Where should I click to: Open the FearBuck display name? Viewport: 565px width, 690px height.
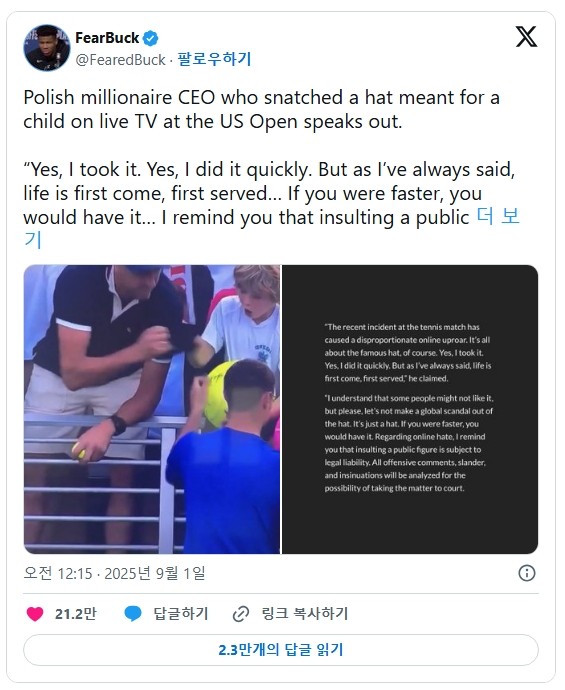pos(107,38)
